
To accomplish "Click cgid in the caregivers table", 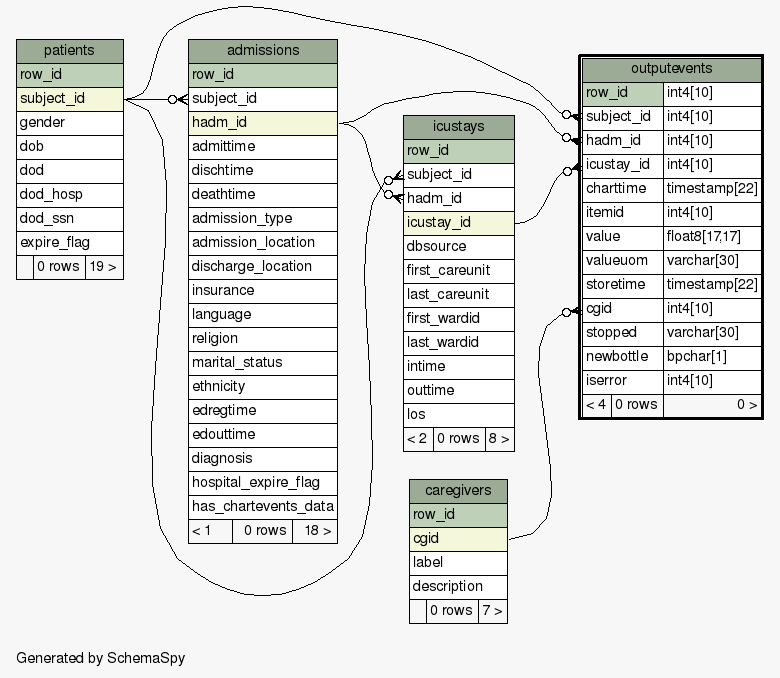I will (458, 539).
